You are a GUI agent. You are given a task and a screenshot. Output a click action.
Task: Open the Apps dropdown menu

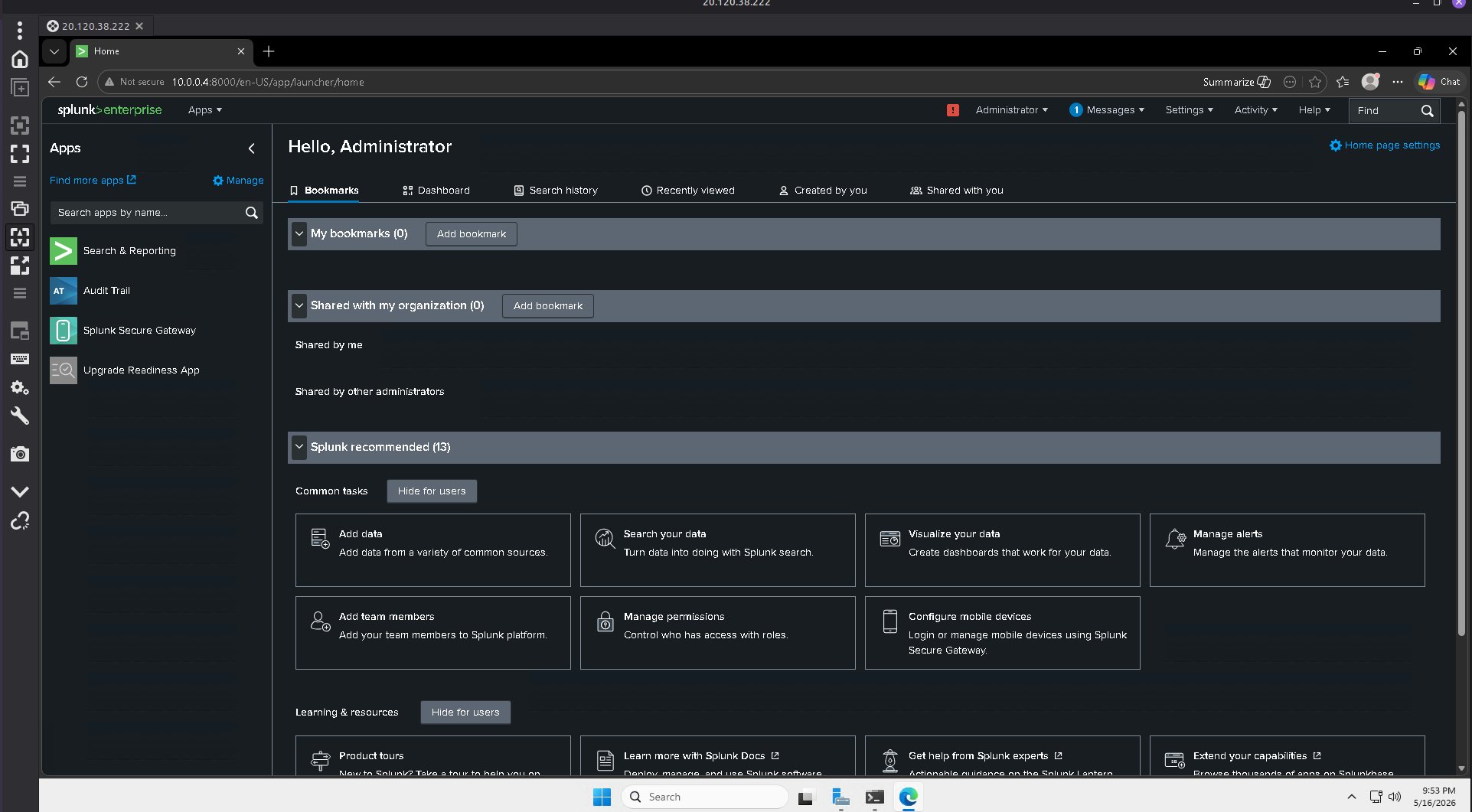coord(204,110)
